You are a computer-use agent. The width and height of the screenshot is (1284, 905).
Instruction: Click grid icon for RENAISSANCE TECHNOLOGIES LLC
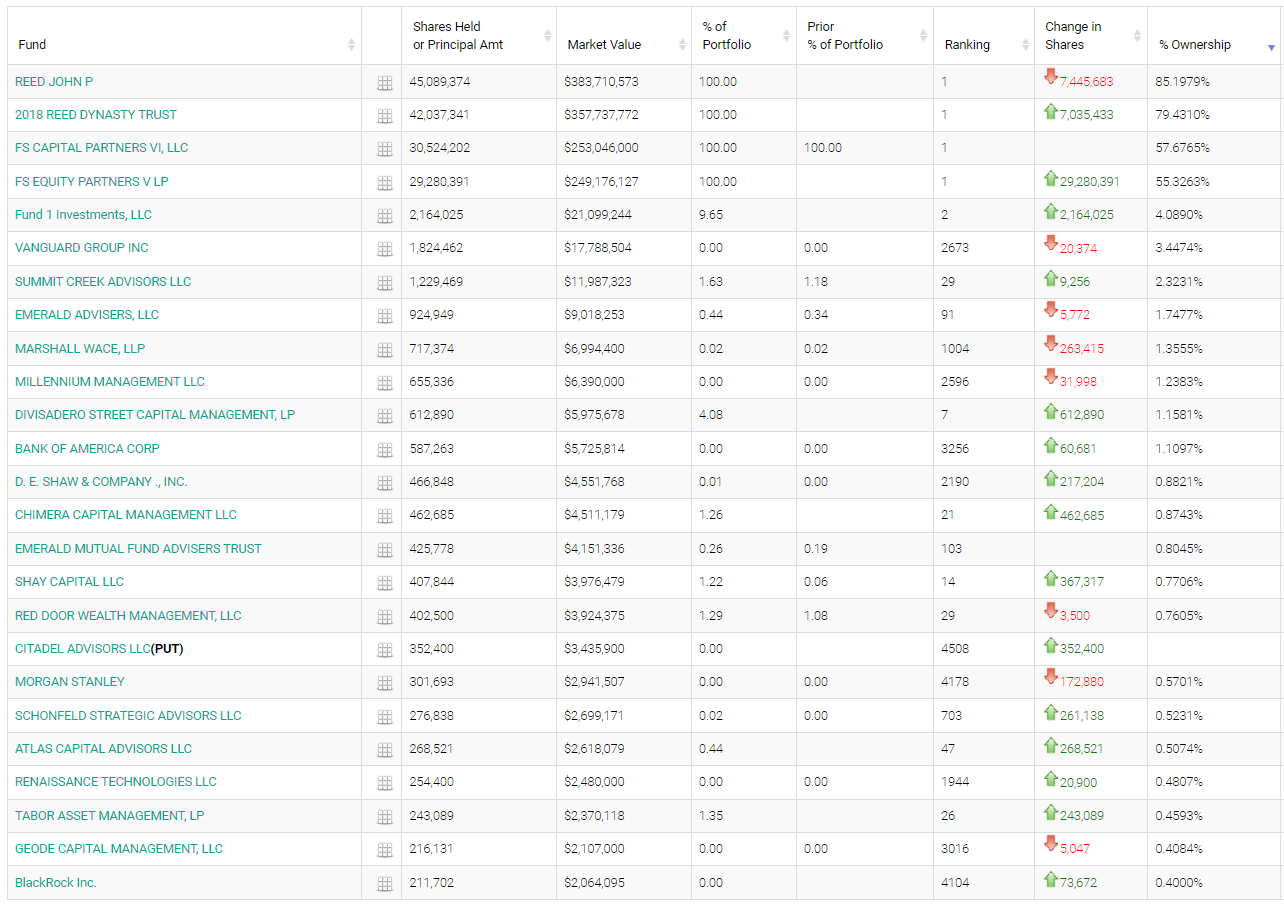pyautogui.click(x=385, y=784)
